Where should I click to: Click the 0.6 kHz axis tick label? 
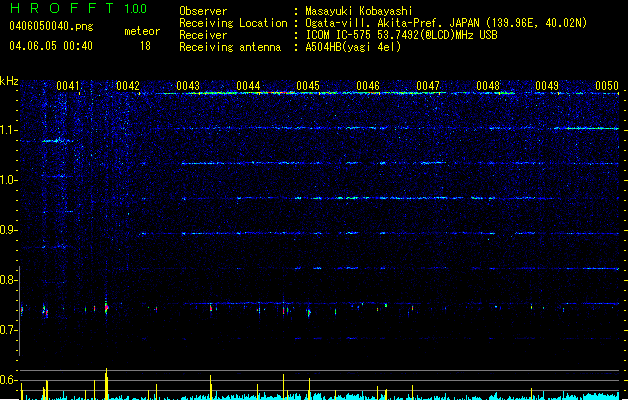9,380
